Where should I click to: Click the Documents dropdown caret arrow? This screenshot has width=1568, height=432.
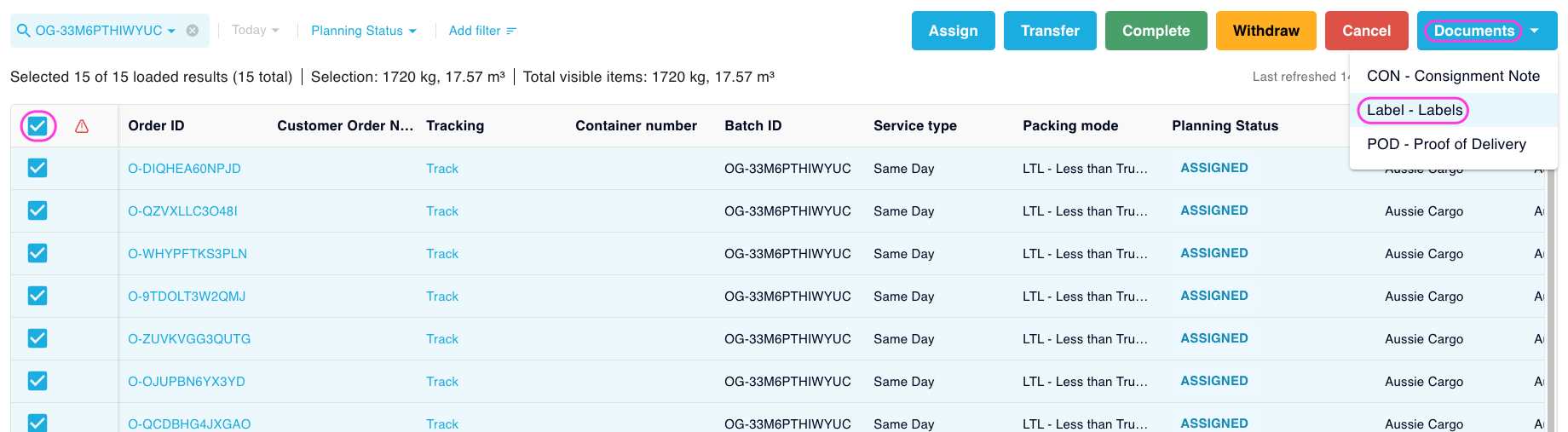pos(1535,31)
